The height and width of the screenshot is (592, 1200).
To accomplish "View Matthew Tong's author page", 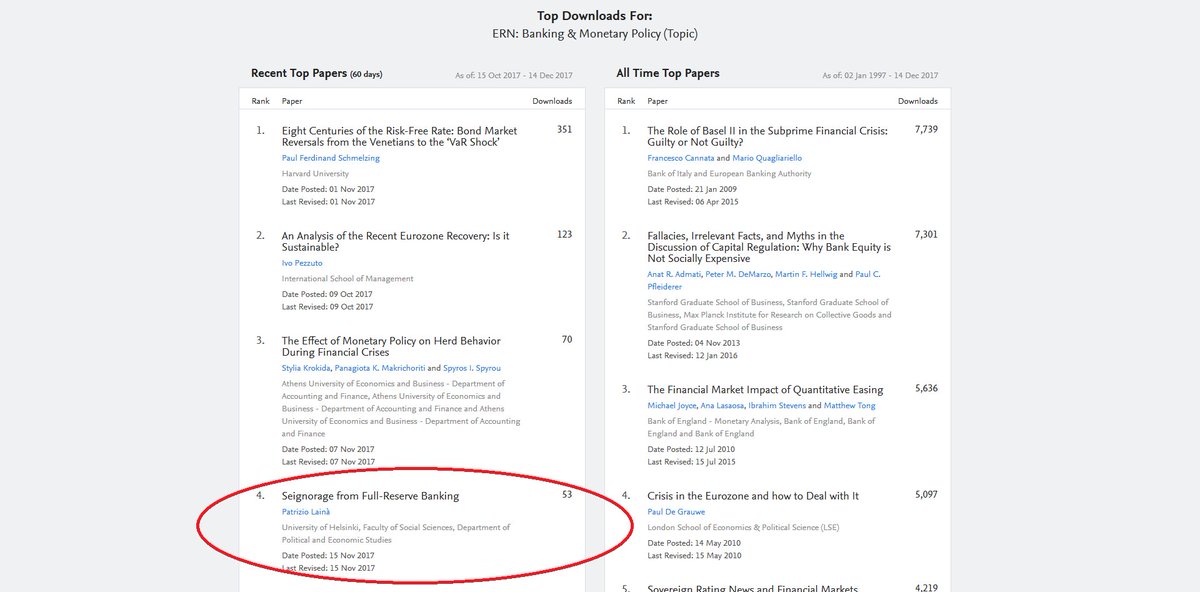I will pos(850,406).
